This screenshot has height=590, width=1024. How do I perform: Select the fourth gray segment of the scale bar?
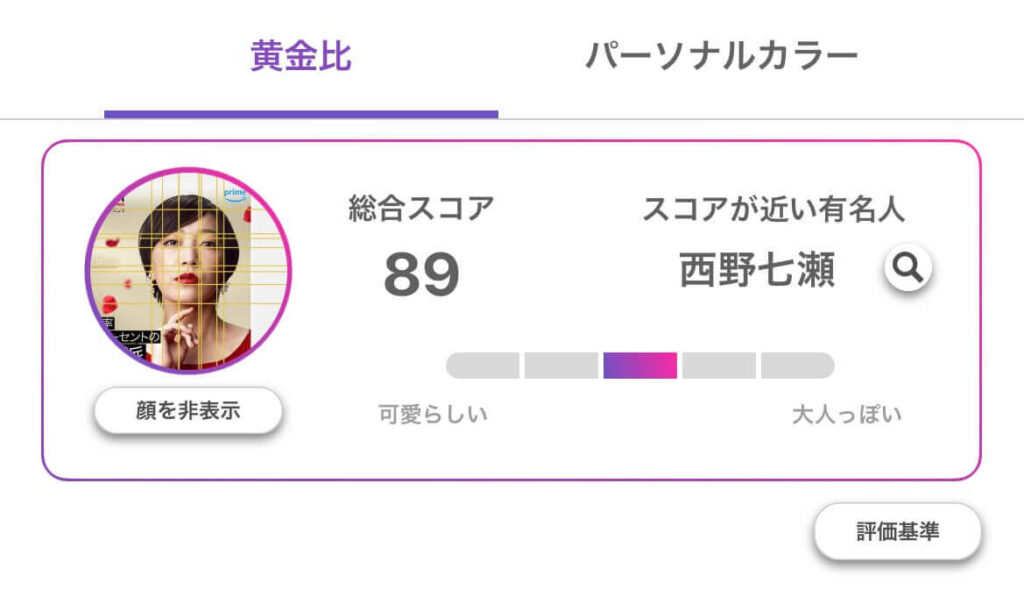coord(718,366)
